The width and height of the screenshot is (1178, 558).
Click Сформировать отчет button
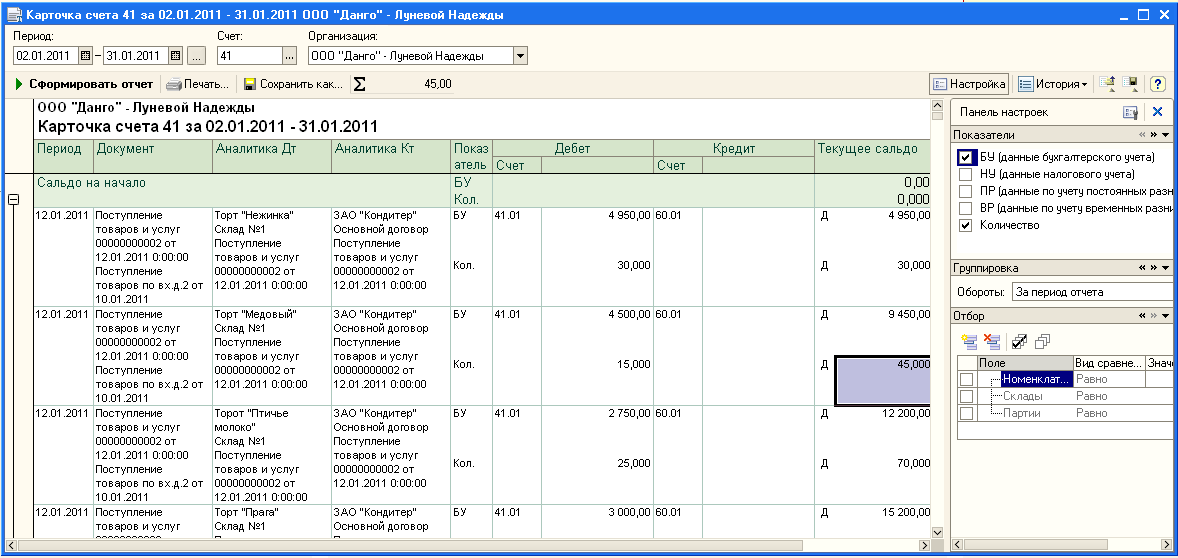(85, 84)
